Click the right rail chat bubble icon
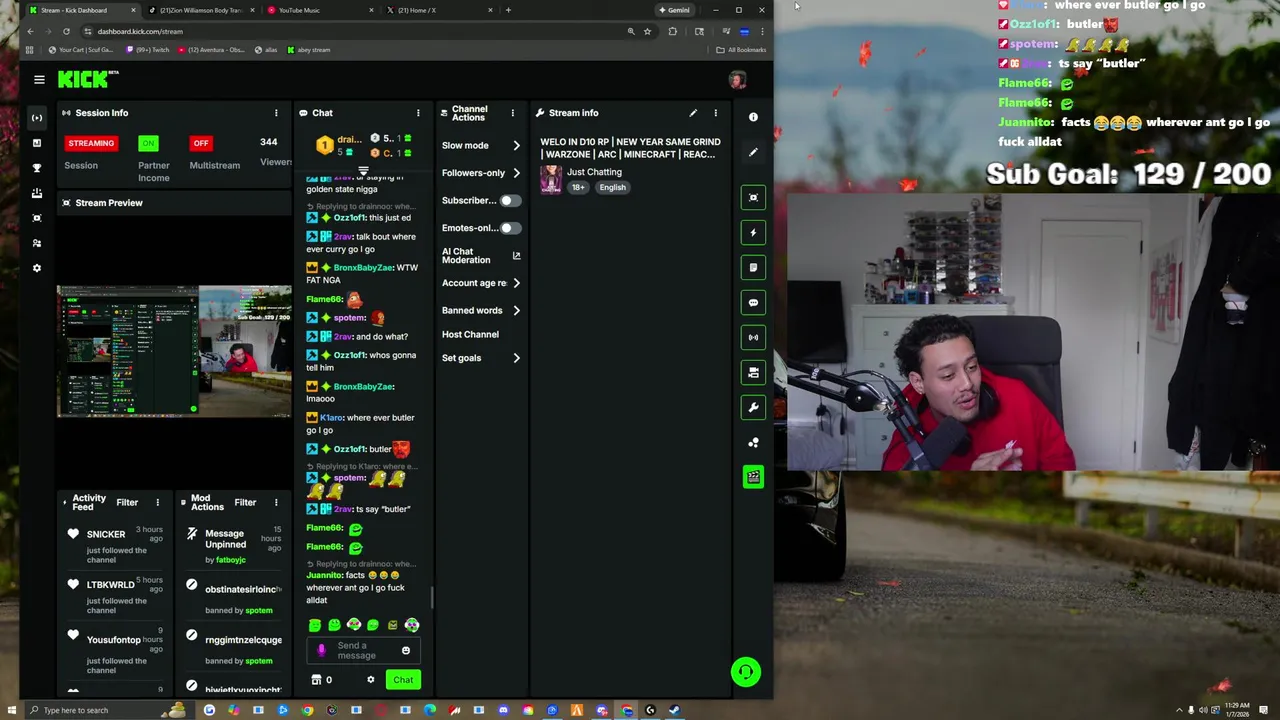 click(x=753, y=302)
